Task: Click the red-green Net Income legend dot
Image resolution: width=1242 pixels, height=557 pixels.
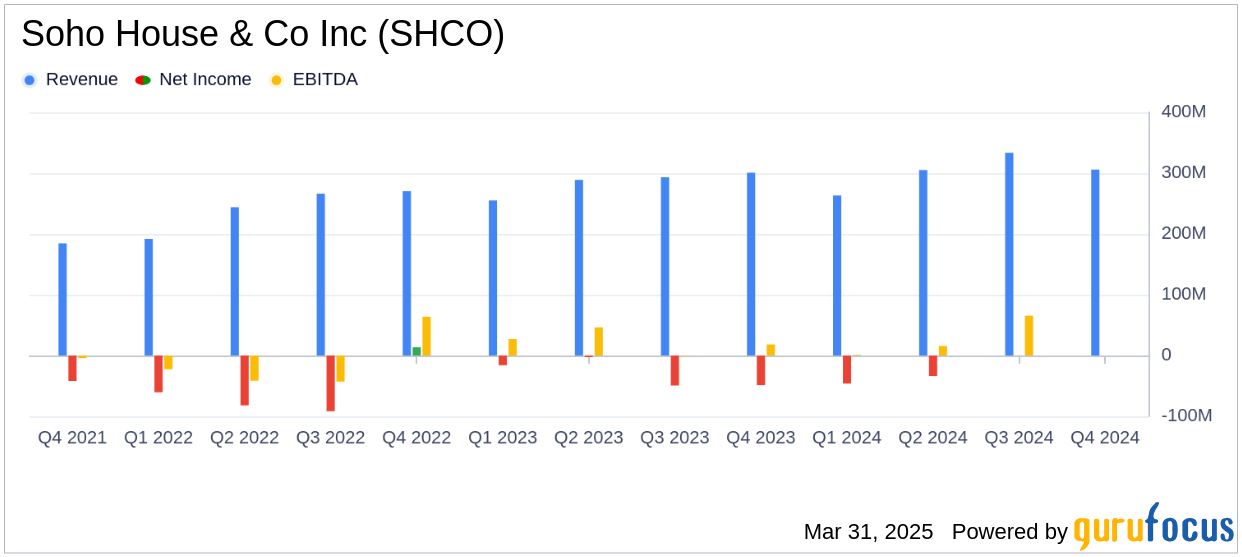Action: coord(142,80)
